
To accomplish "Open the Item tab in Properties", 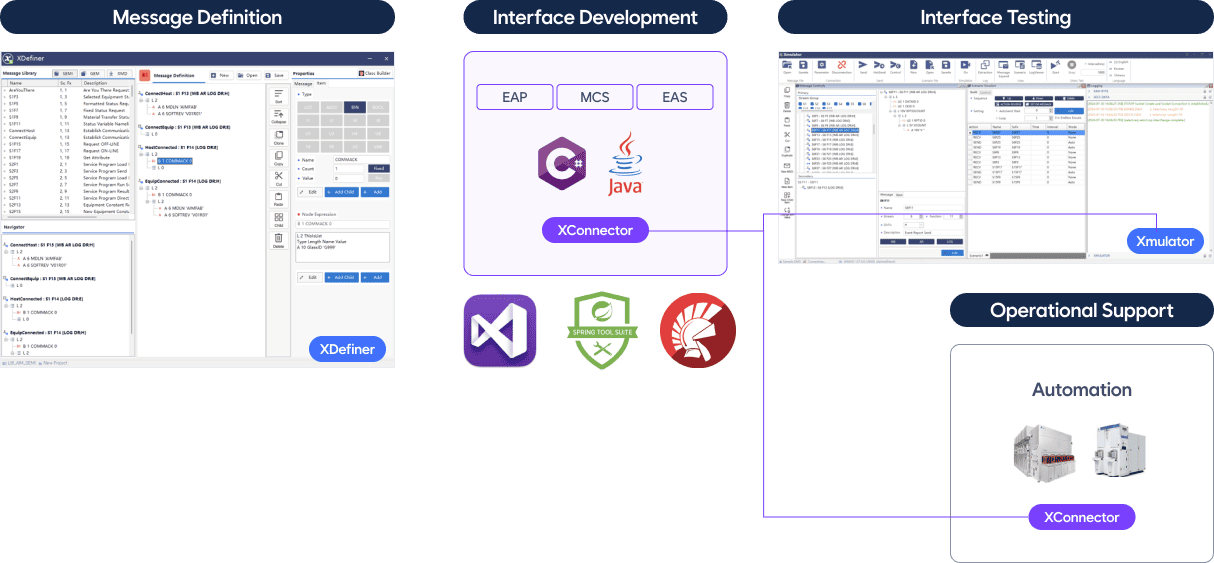I will [x=321, y=83].
